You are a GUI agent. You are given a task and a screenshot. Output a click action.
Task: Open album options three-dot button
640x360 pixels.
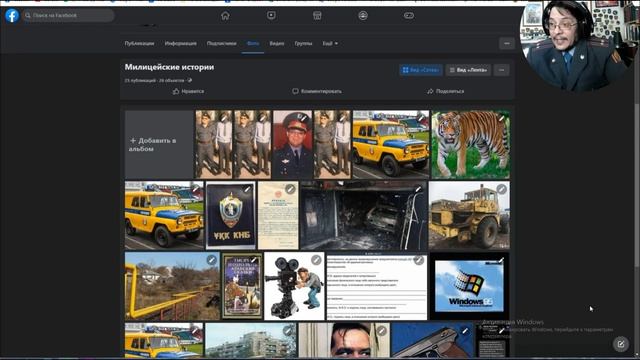click(502, 70)
